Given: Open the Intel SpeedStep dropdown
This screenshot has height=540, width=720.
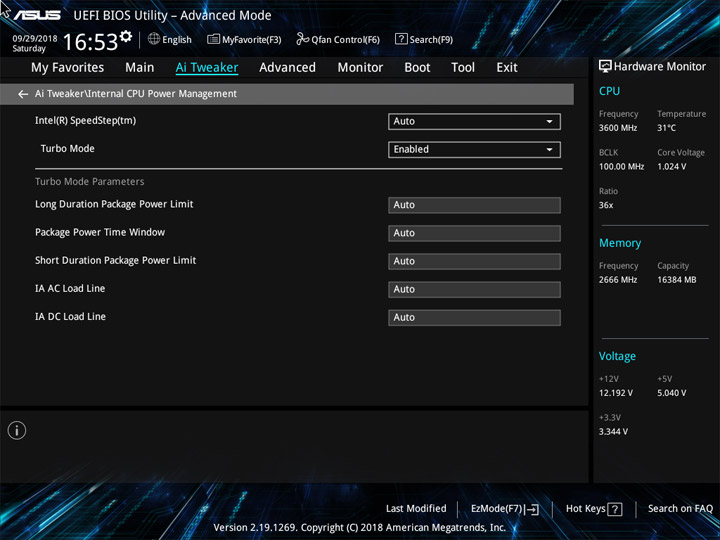Looking at the screenshot, I should click(x=474, y=122).
